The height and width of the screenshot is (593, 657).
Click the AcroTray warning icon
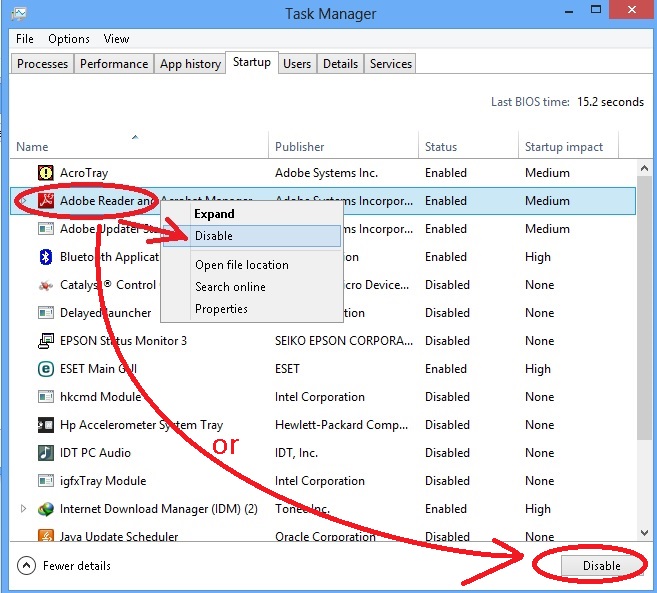[46, 172]
